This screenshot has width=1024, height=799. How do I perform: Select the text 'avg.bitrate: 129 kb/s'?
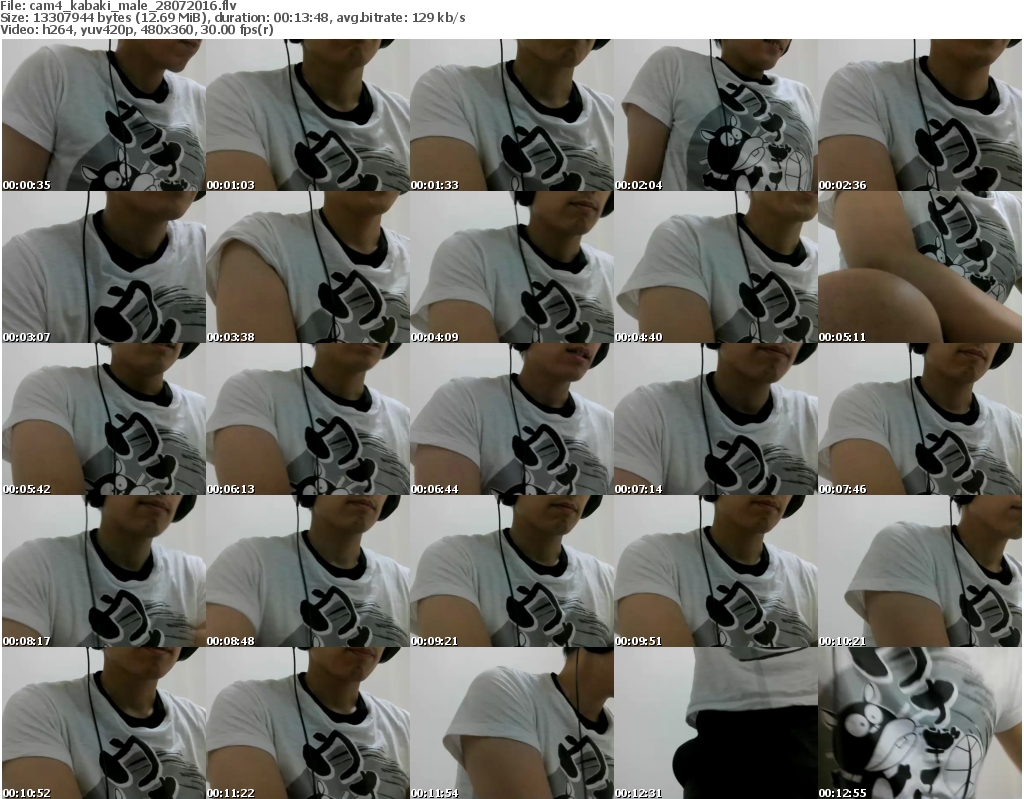coord(402,18)
